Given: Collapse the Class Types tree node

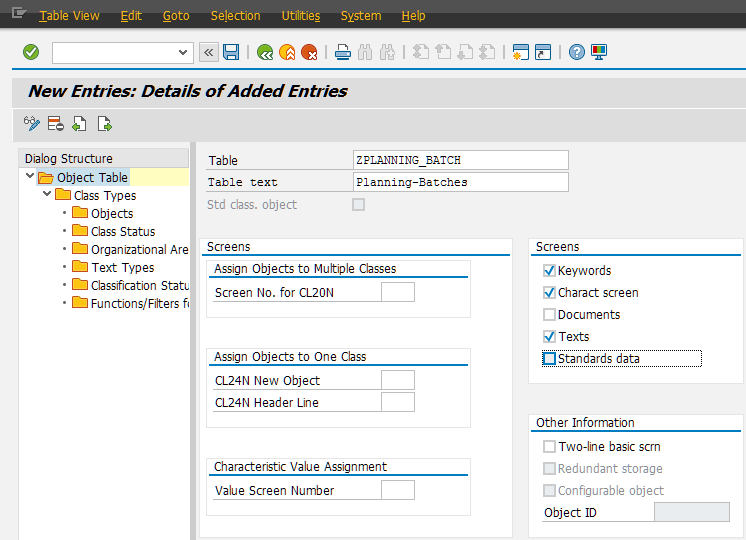Looking at the screenshot, I should (x=47, y=195).
